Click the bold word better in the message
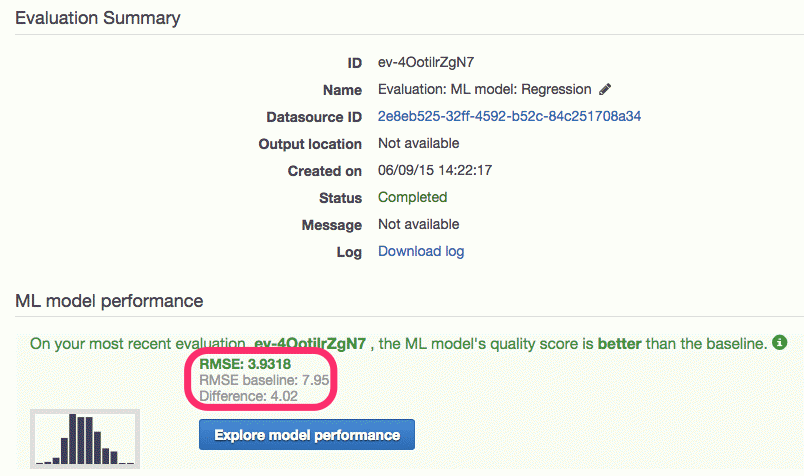 (x=619, y=344)
